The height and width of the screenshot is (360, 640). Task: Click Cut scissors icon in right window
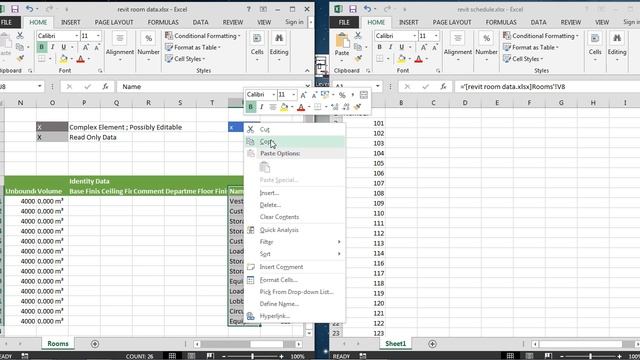click(x=358, y=36)
